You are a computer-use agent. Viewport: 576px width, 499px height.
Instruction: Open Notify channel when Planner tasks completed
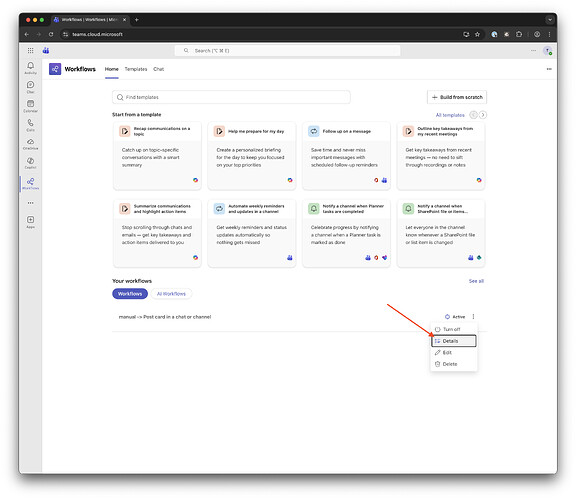click(346, 233)
